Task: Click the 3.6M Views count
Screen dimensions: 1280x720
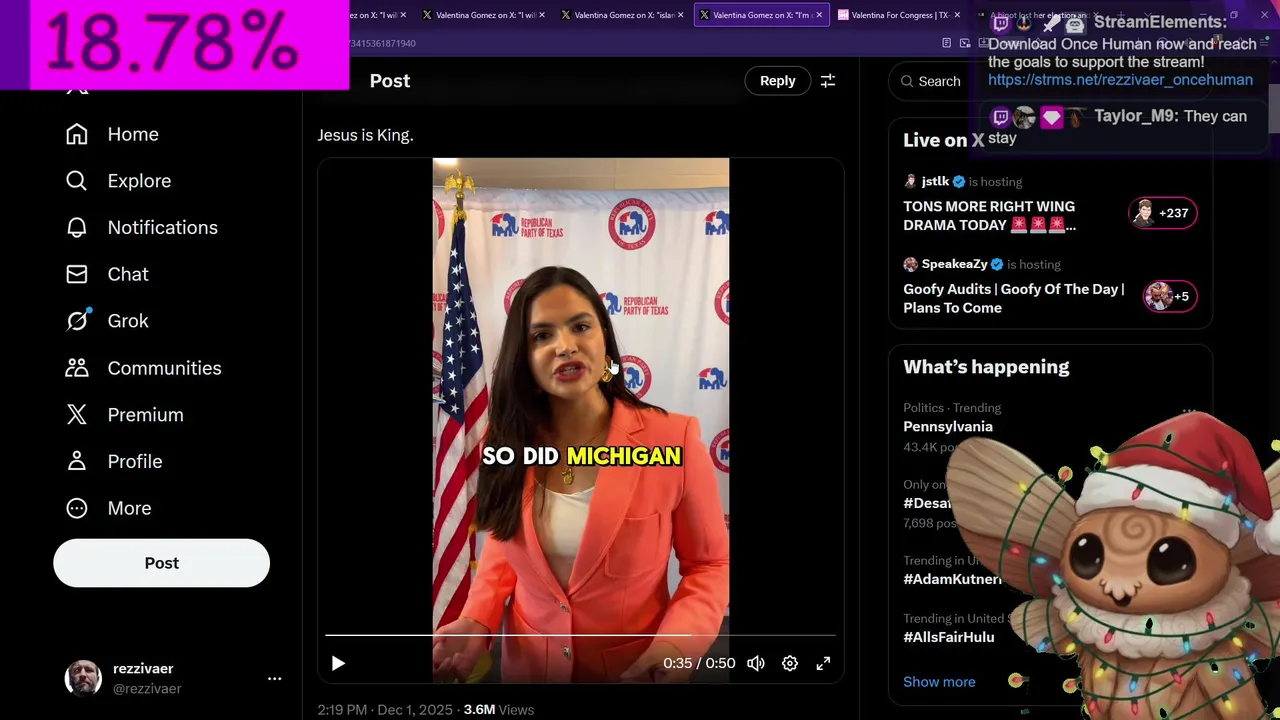Action: tap(499, 710)
